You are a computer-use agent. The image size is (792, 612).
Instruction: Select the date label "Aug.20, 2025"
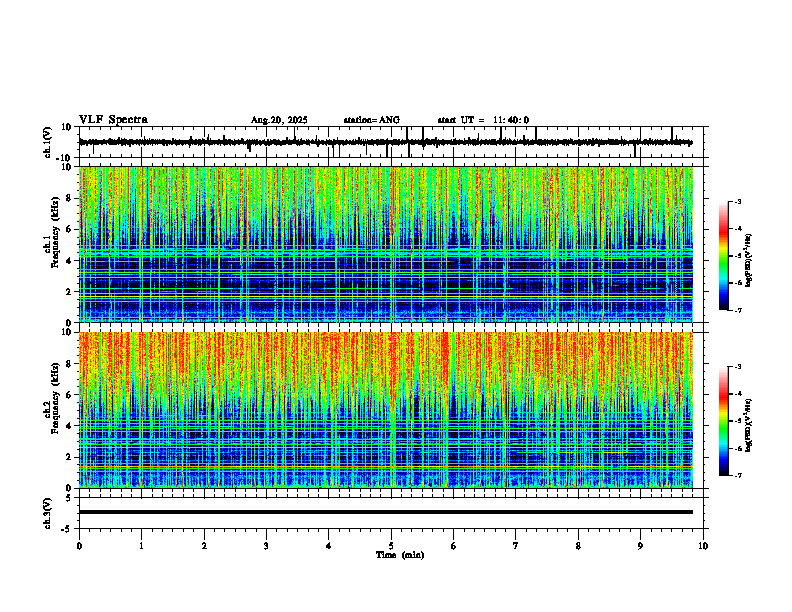pos(279,120)
